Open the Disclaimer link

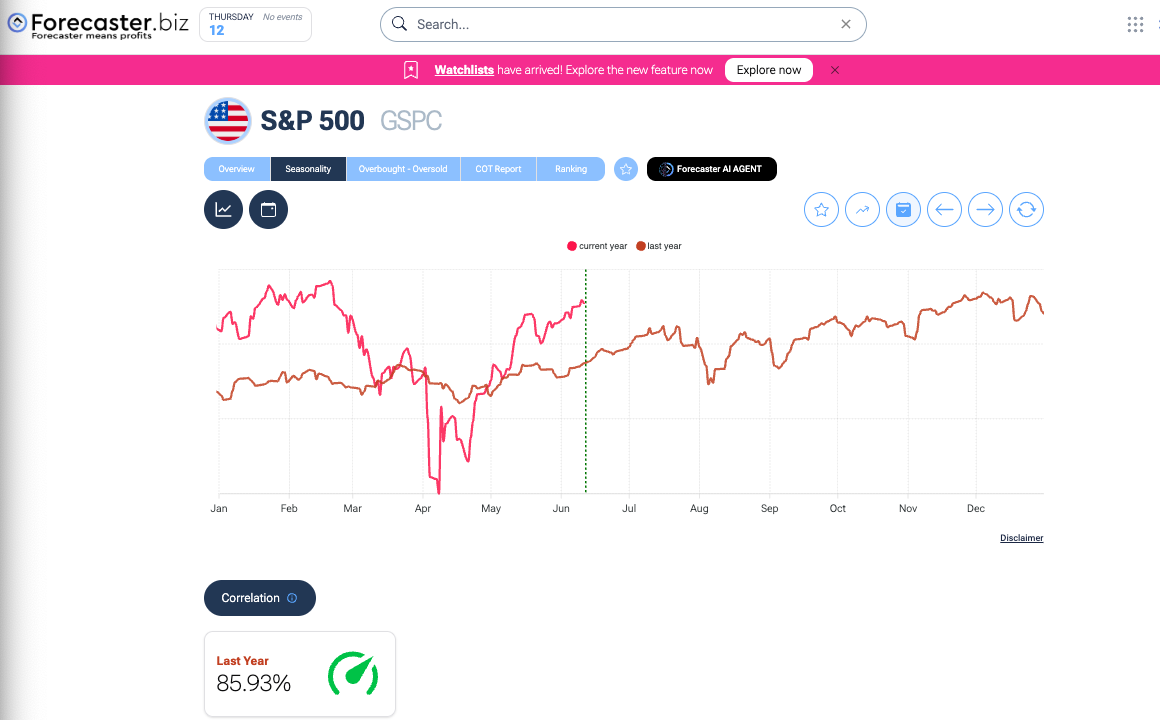1021,538
